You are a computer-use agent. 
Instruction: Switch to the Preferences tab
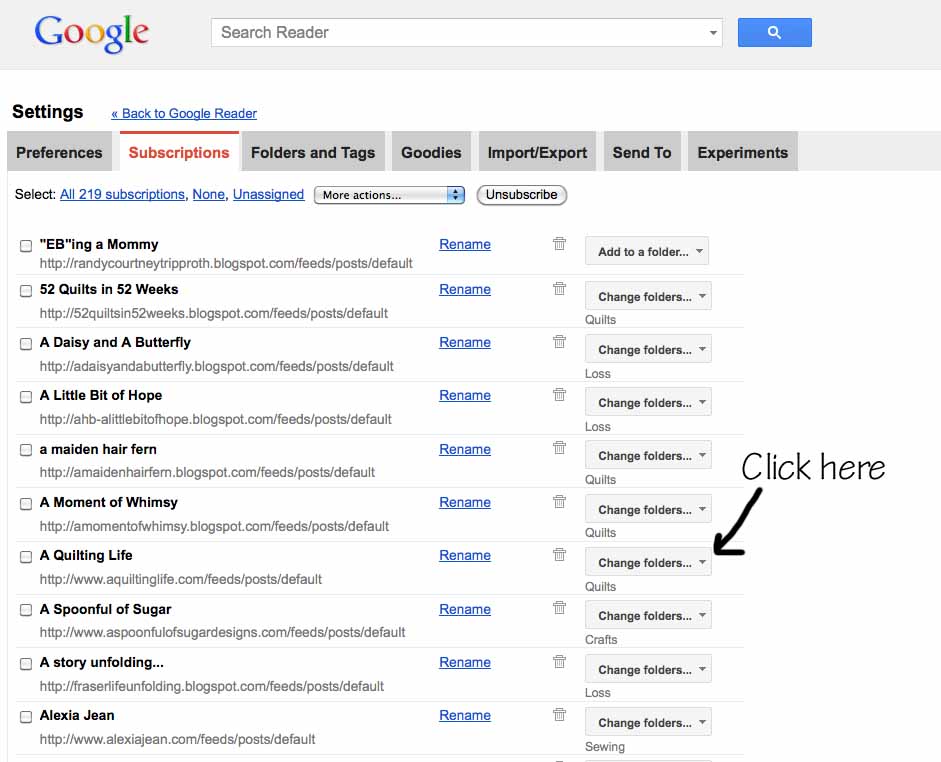tap(59, 151)
